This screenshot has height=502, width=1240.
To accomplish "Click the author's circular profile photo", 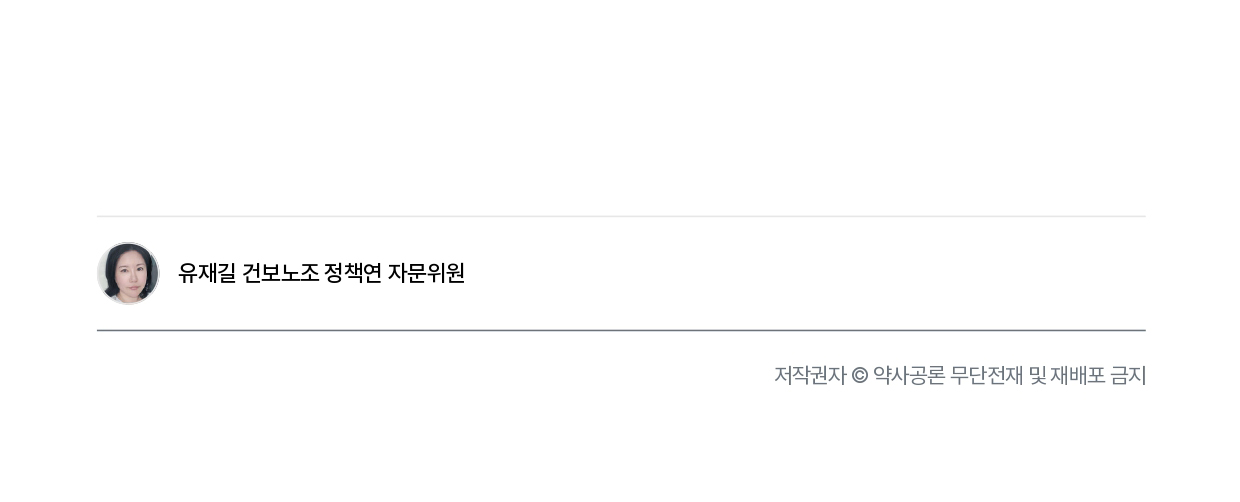I will [x=128, y=273].
